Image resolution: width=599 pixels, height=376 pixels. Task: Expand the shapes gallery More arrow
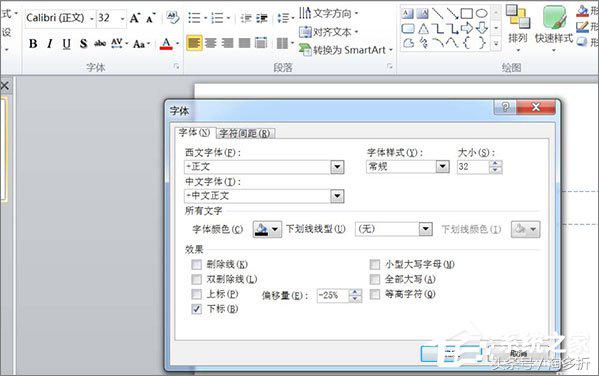(496, 43)
